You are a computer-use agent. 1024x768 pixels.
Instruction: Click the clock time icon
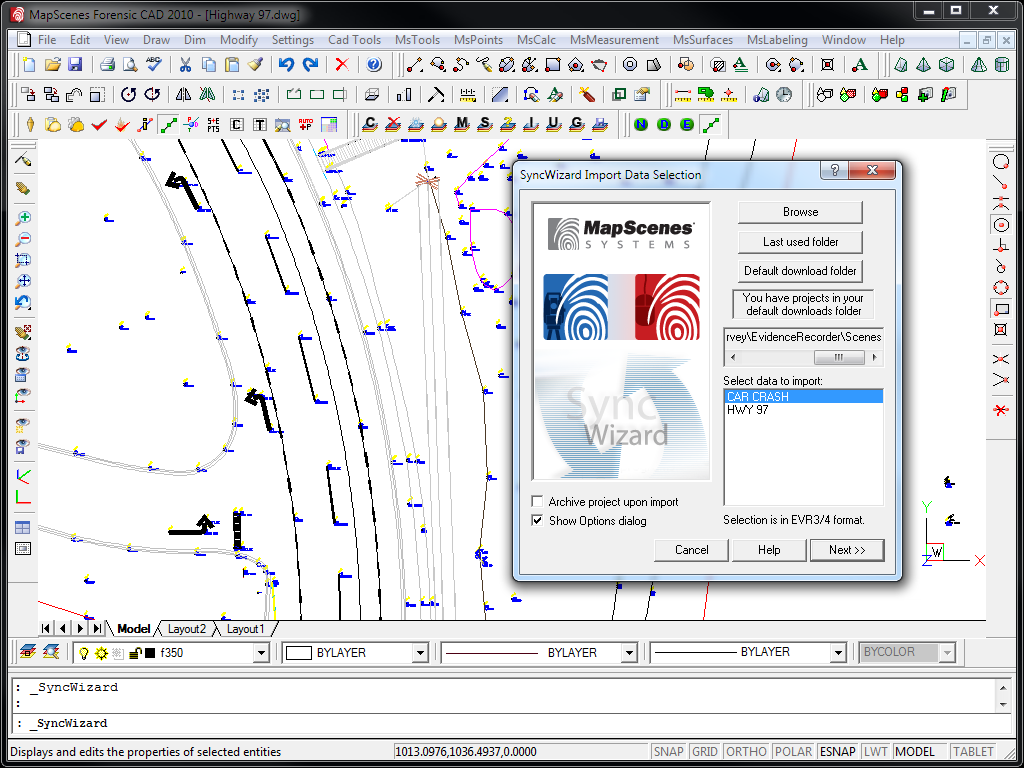784,95
